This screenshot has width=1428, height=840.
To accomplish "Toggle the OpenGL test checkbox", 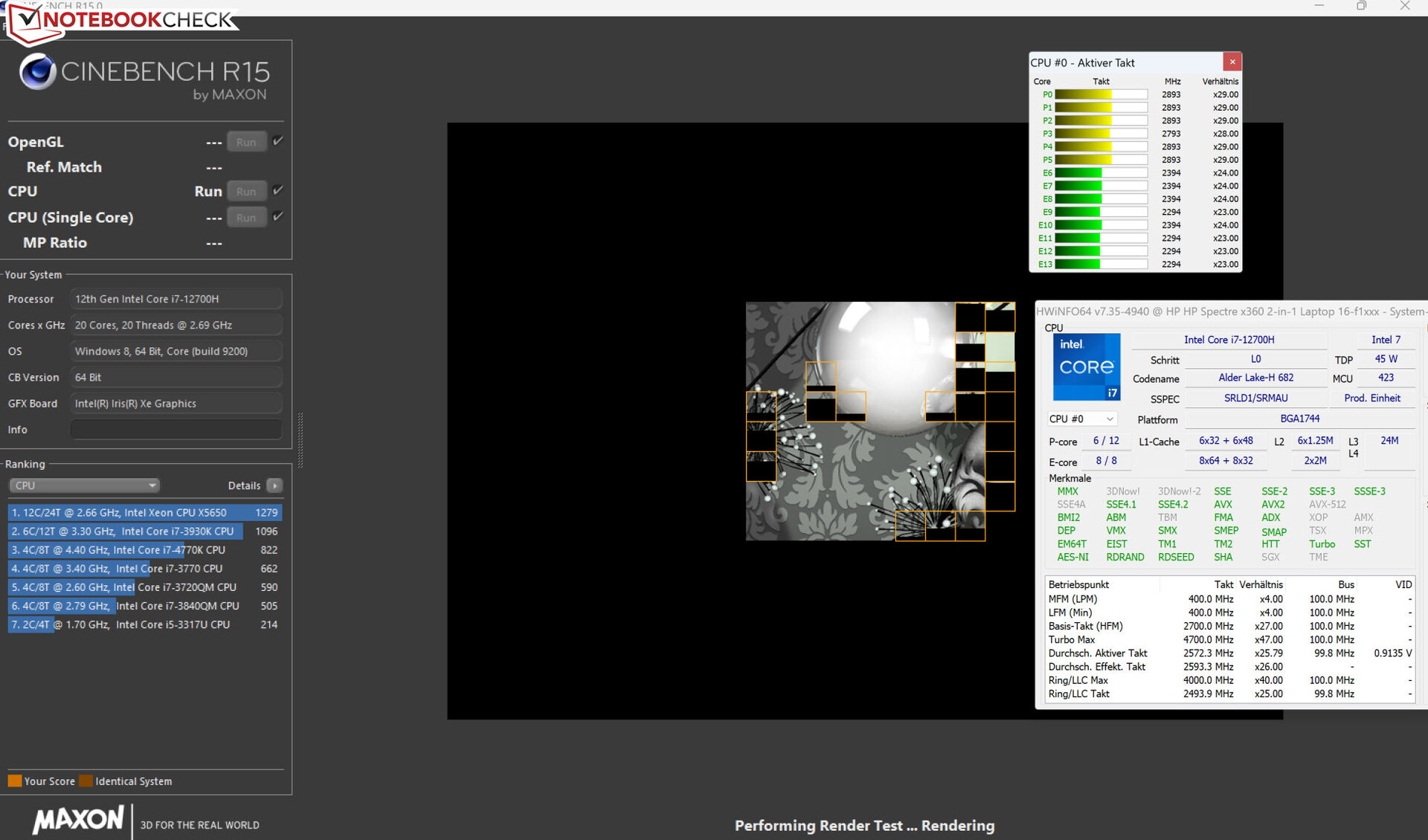I will click(277, 141).
